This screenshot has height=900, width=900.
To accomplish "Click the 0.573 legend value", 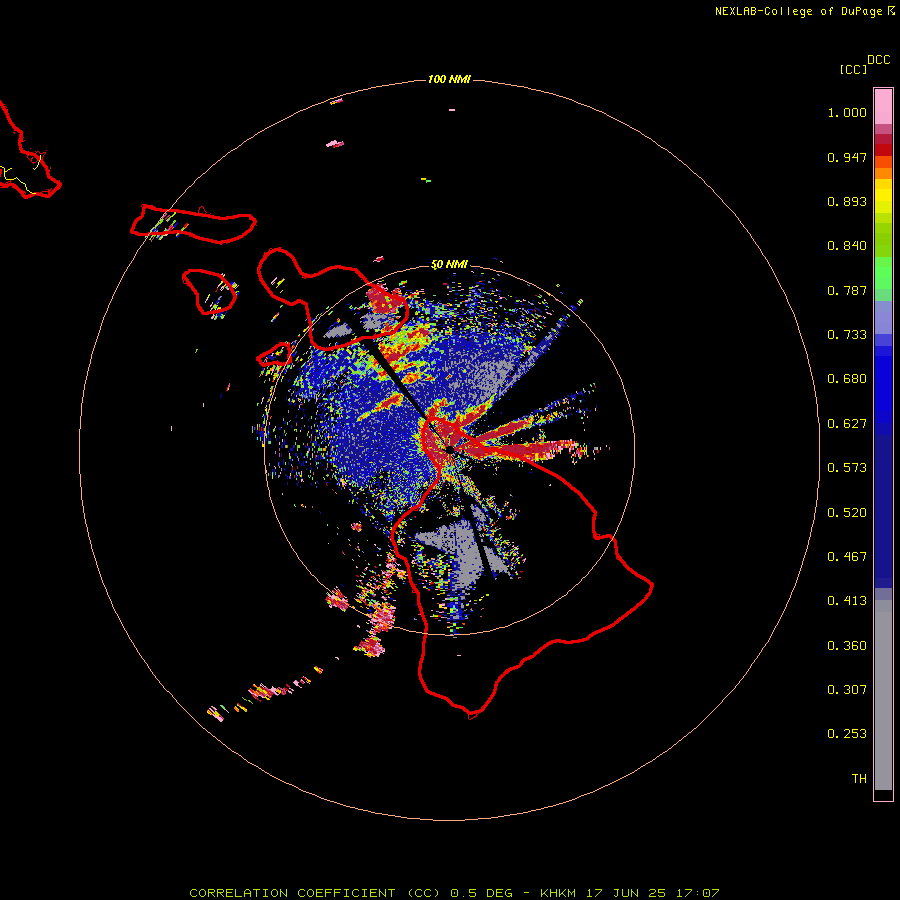I will coord(847,468).
